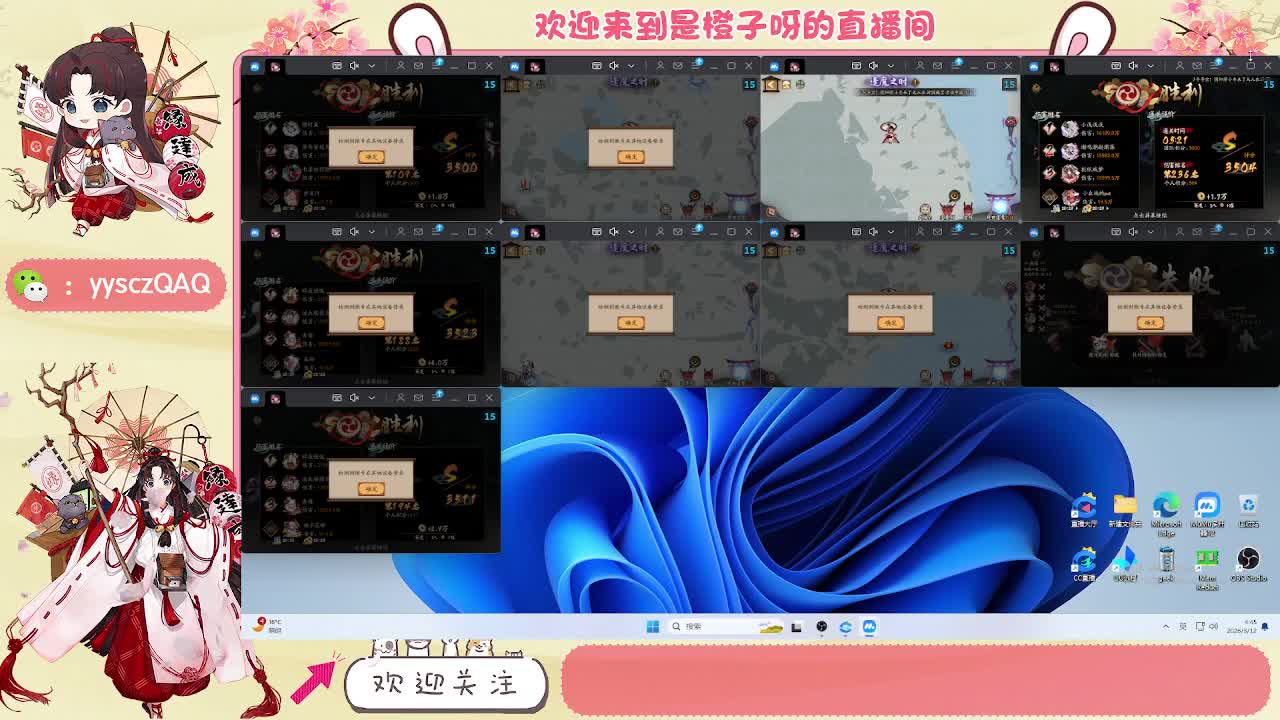Viewport: 1280px width, 720px height.
Task: Open keyboard settings in bottom-left emulator window
Action: 338,398
